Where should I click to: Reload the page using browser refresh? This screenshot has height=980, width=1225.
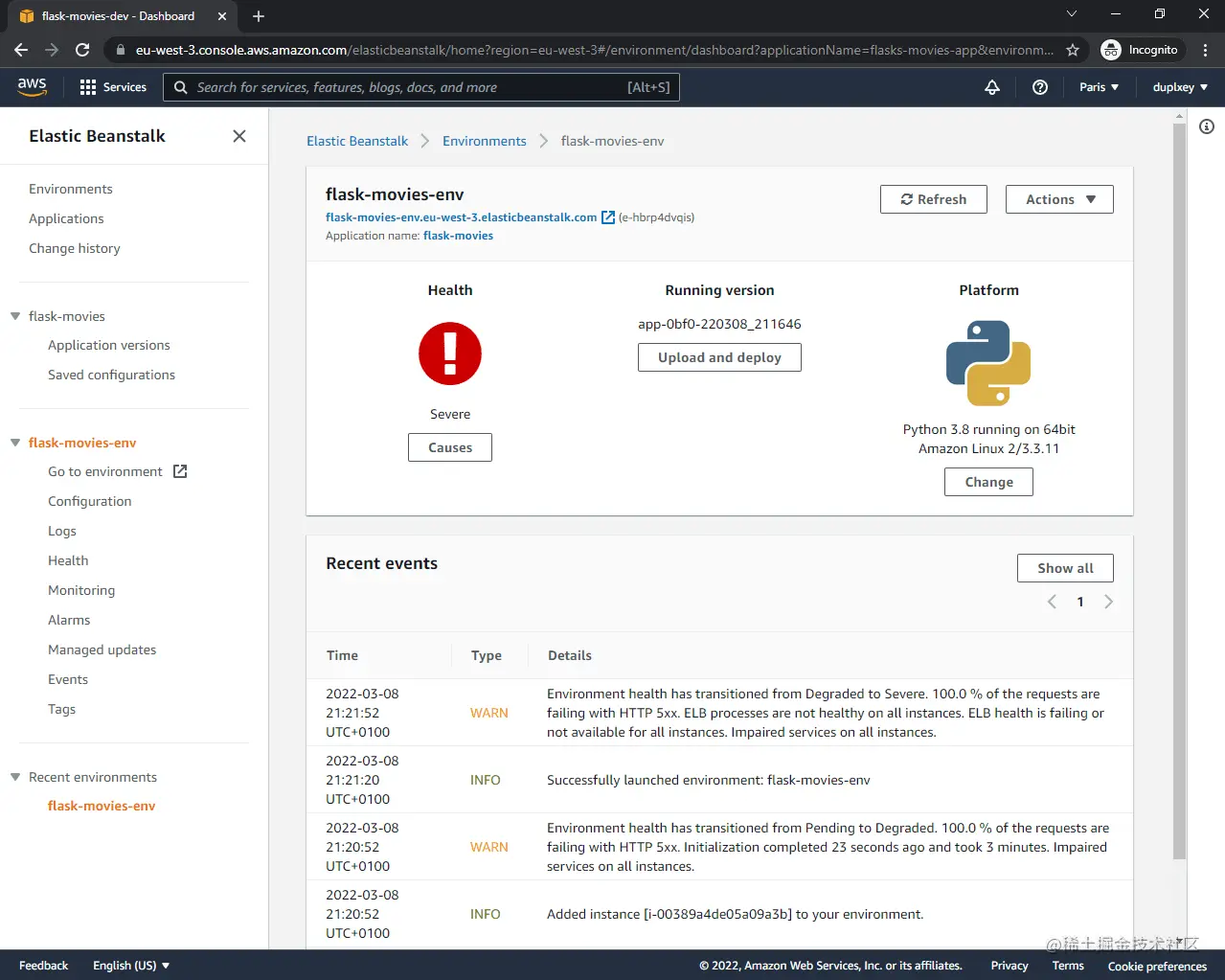82,50
